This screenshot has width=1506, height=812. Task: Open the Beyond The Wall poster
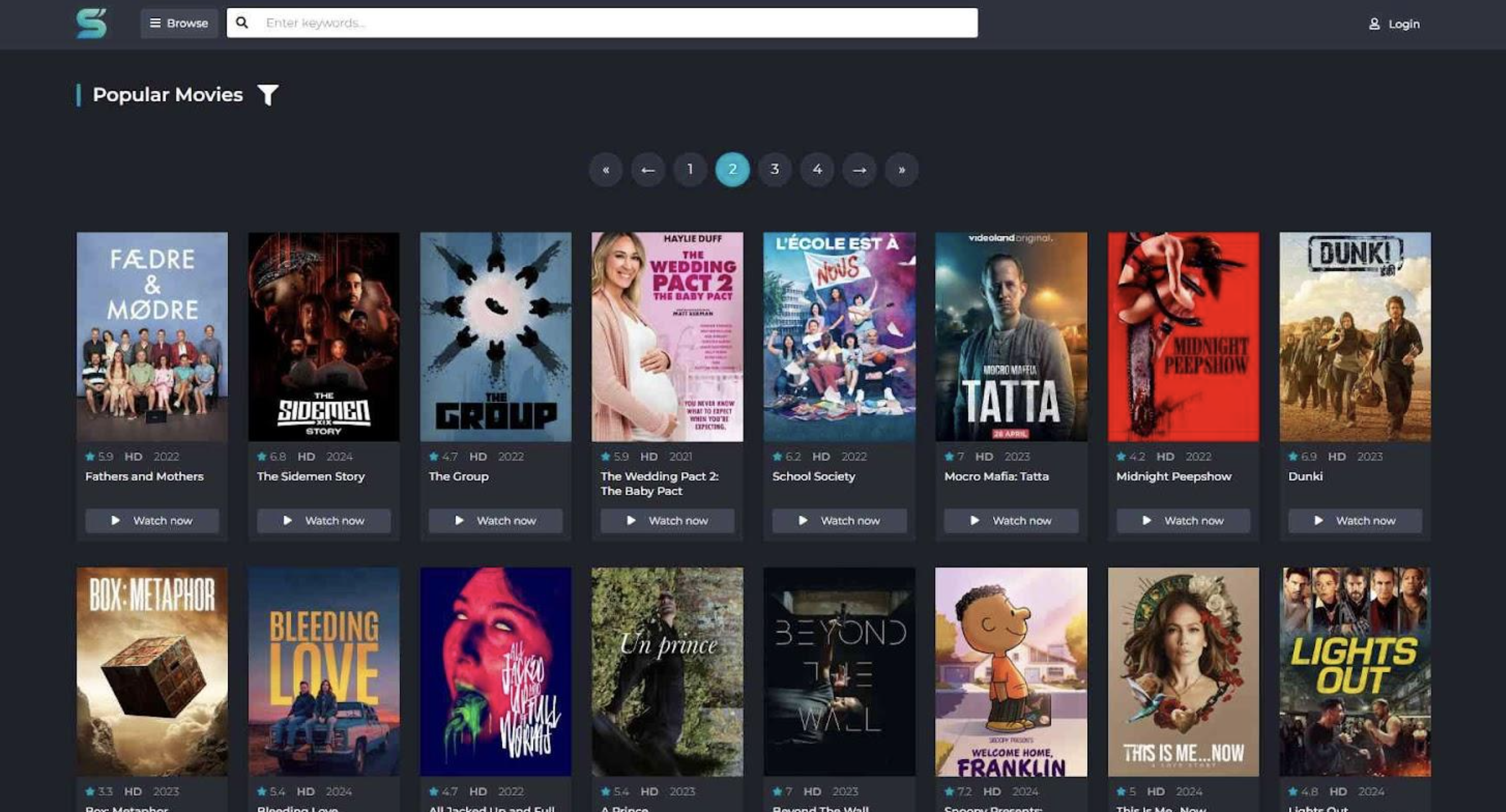tap(839, 672)
